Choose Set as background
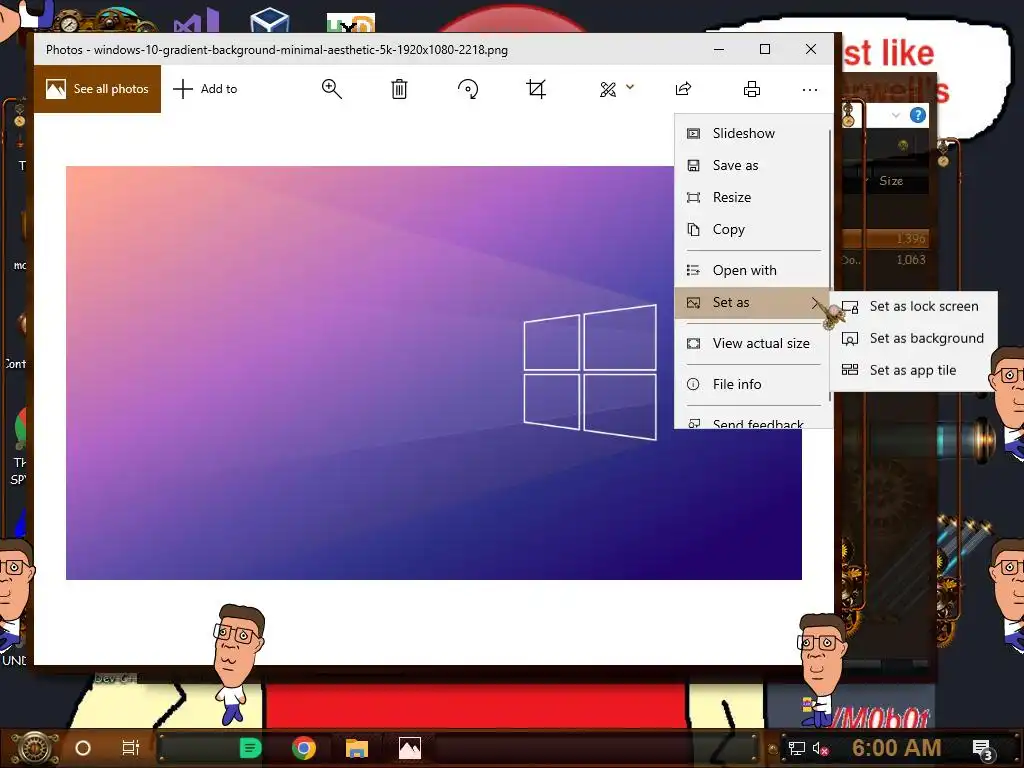This screenshot has height=768, width=1024. pos(913,338)
